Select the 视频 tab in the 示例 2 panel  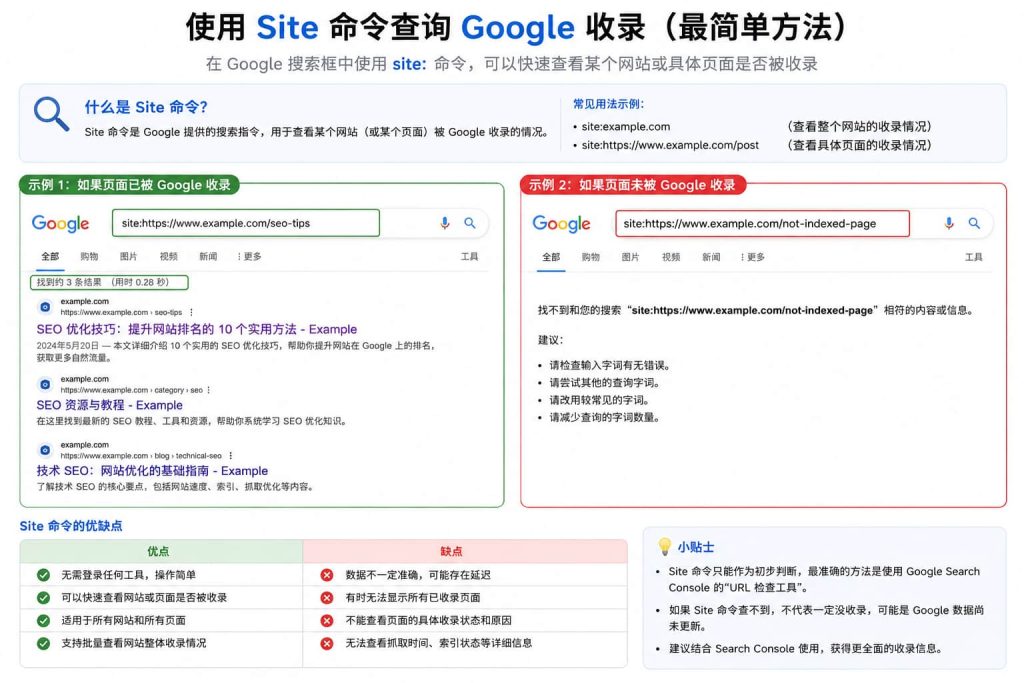(671, 257)
